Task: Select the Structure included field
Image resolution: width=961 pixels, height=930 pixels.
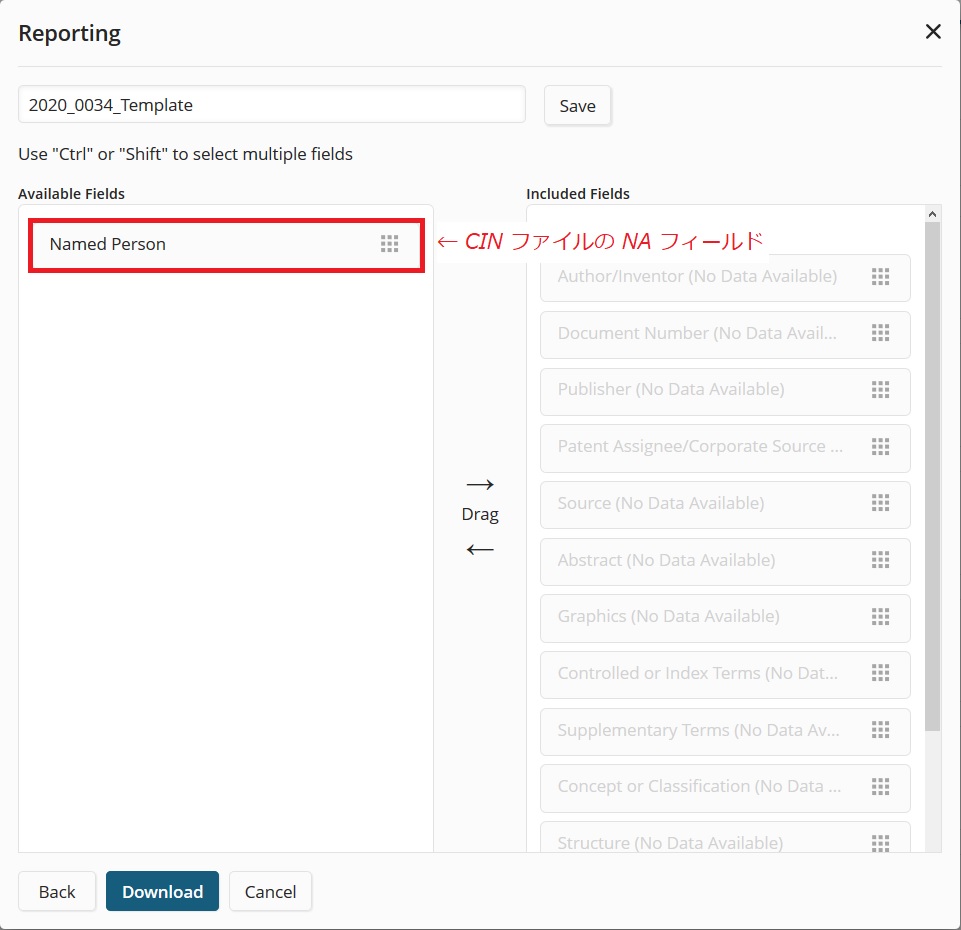Action: [725, 837]
